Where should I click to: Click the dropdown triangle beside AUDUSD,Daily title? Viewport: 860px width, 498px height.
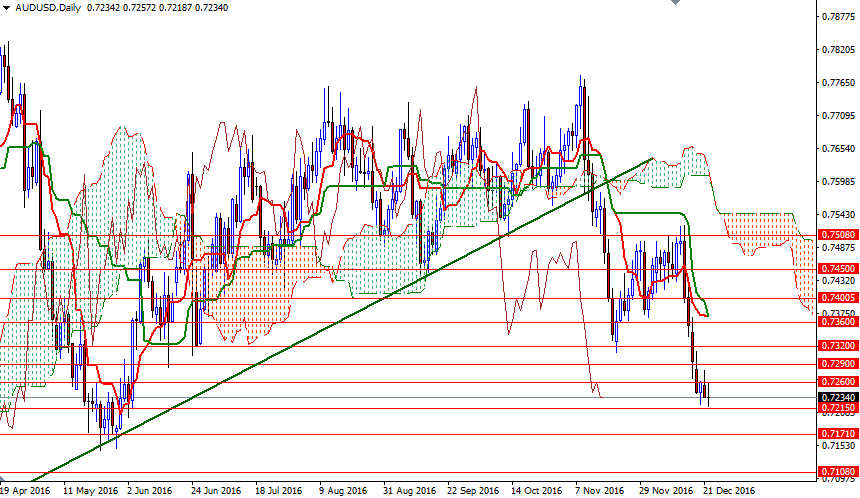[7, 8]
